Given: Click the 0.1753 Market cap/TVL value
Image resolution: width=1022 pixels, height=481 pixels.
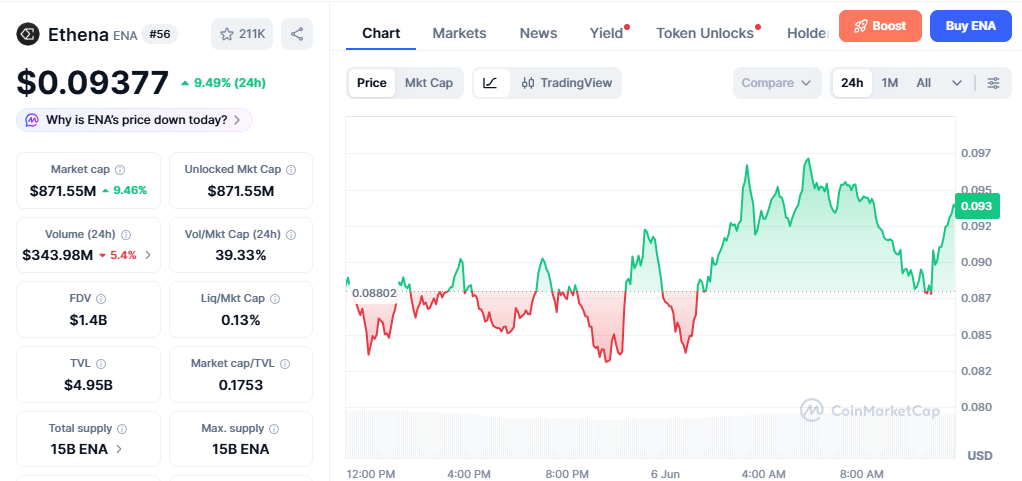Looking at the screenshot, I should click(241, 385).
